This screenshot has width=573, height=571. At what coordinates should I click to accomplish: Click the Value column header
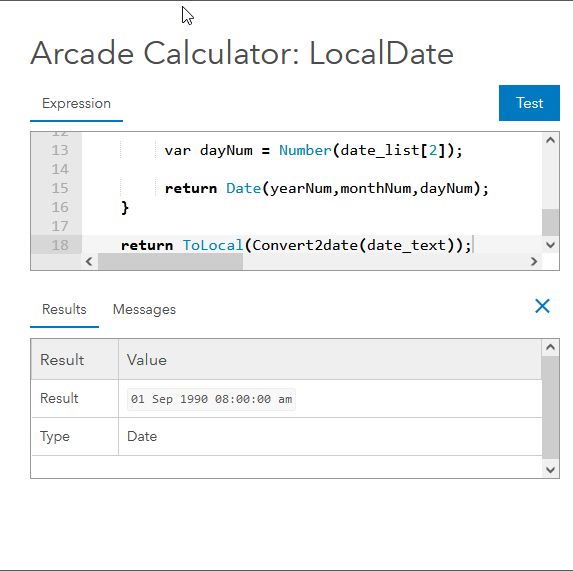pos(330,360)
